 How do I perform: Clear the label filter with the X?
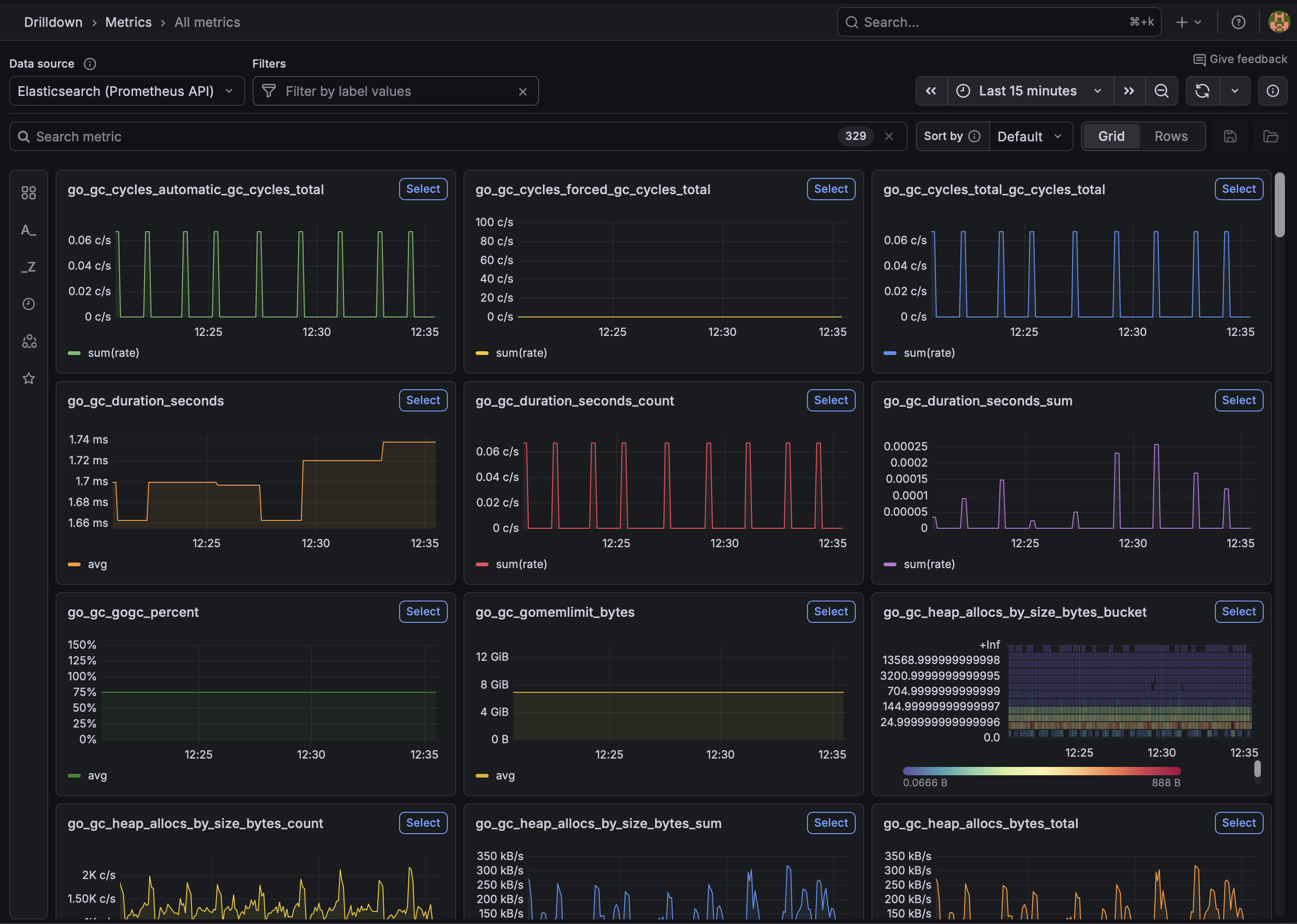[x=522, y=92]
